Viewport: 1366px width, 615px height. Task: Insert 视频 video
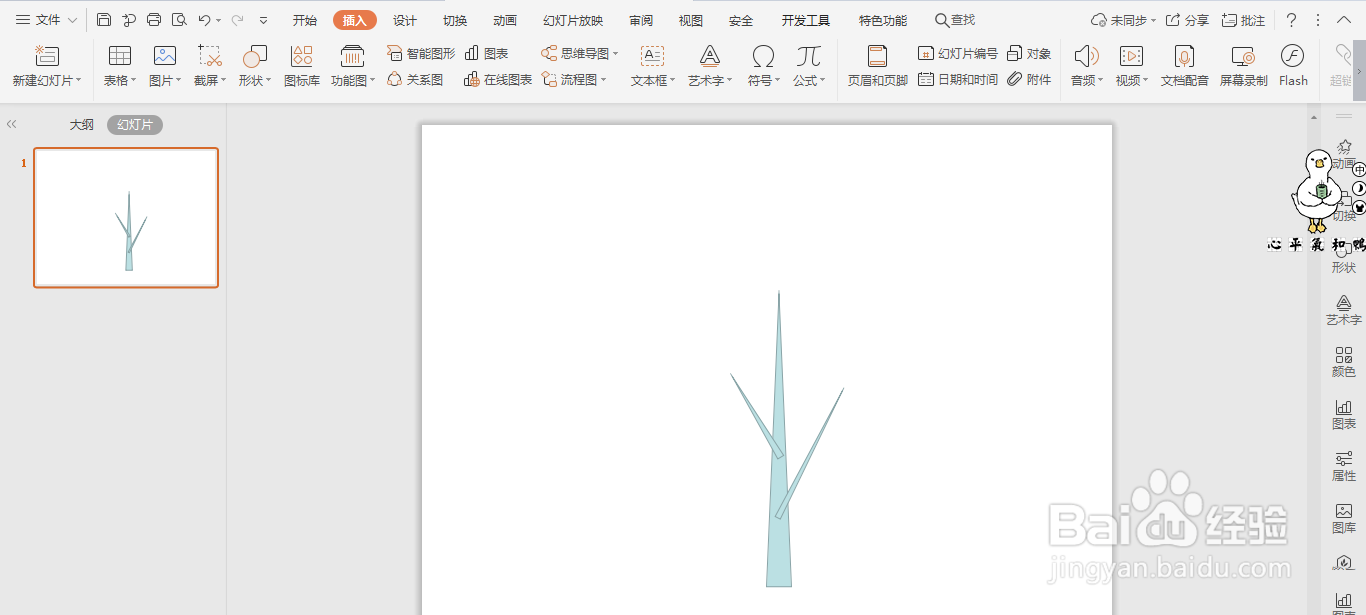coord(1131,56)
